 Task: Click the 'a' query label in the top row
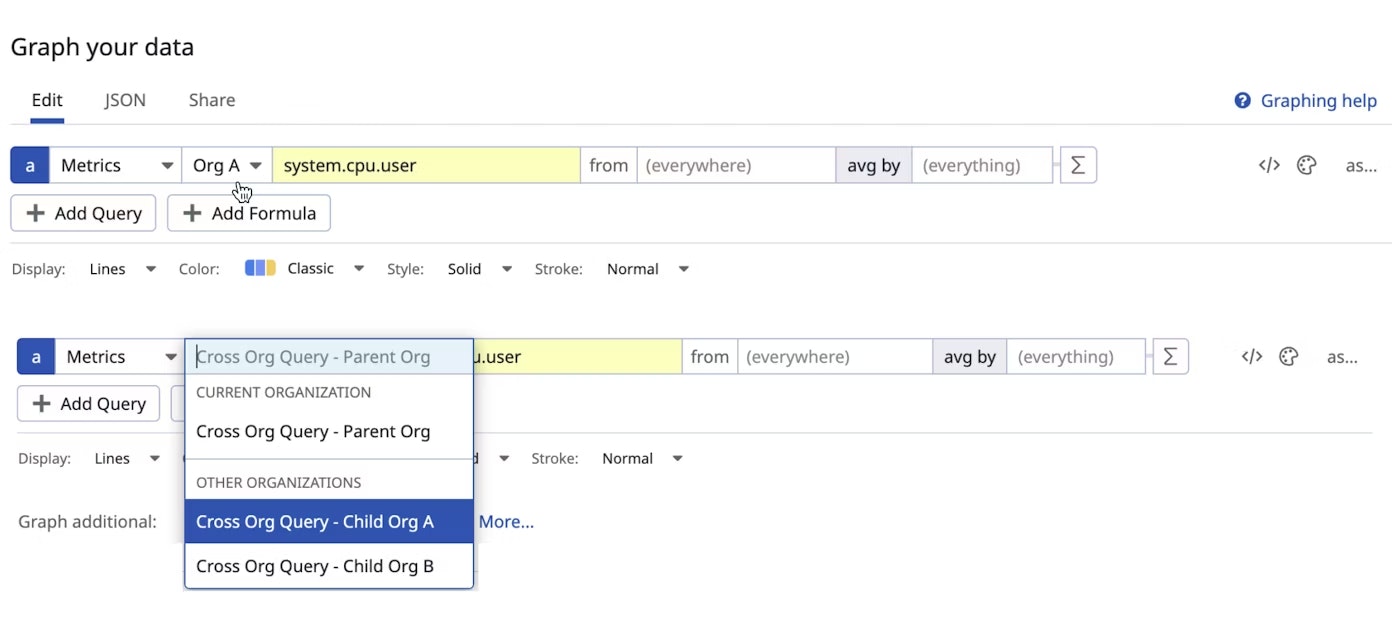click(x=30, y=166)
